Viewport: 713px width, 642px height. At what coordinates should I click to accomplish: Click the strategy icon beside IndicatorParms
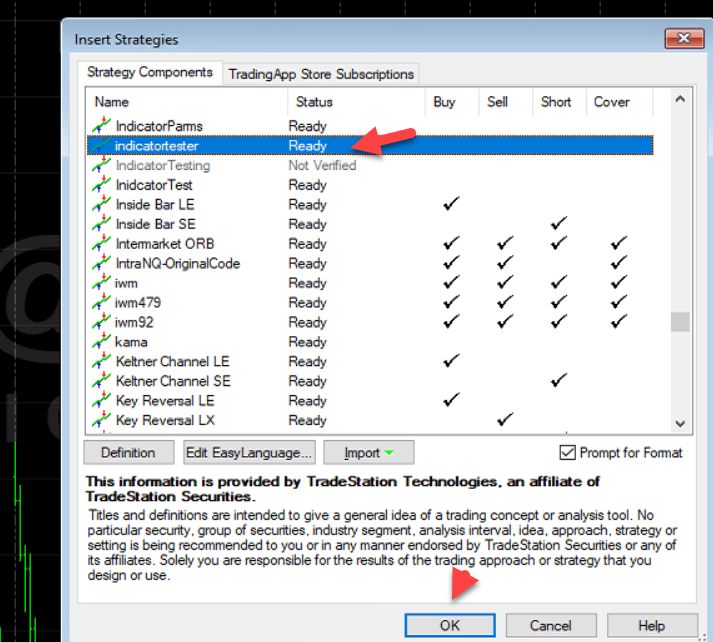100,126
